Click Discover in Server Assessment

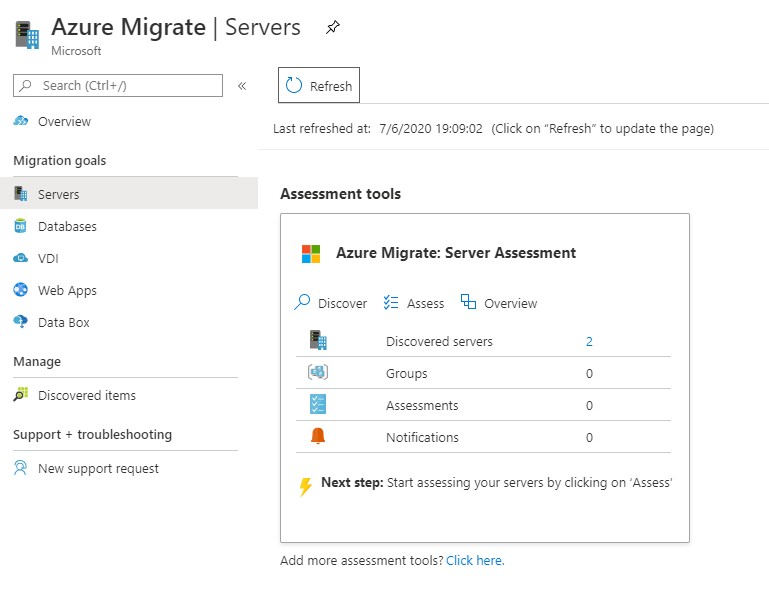331,303
